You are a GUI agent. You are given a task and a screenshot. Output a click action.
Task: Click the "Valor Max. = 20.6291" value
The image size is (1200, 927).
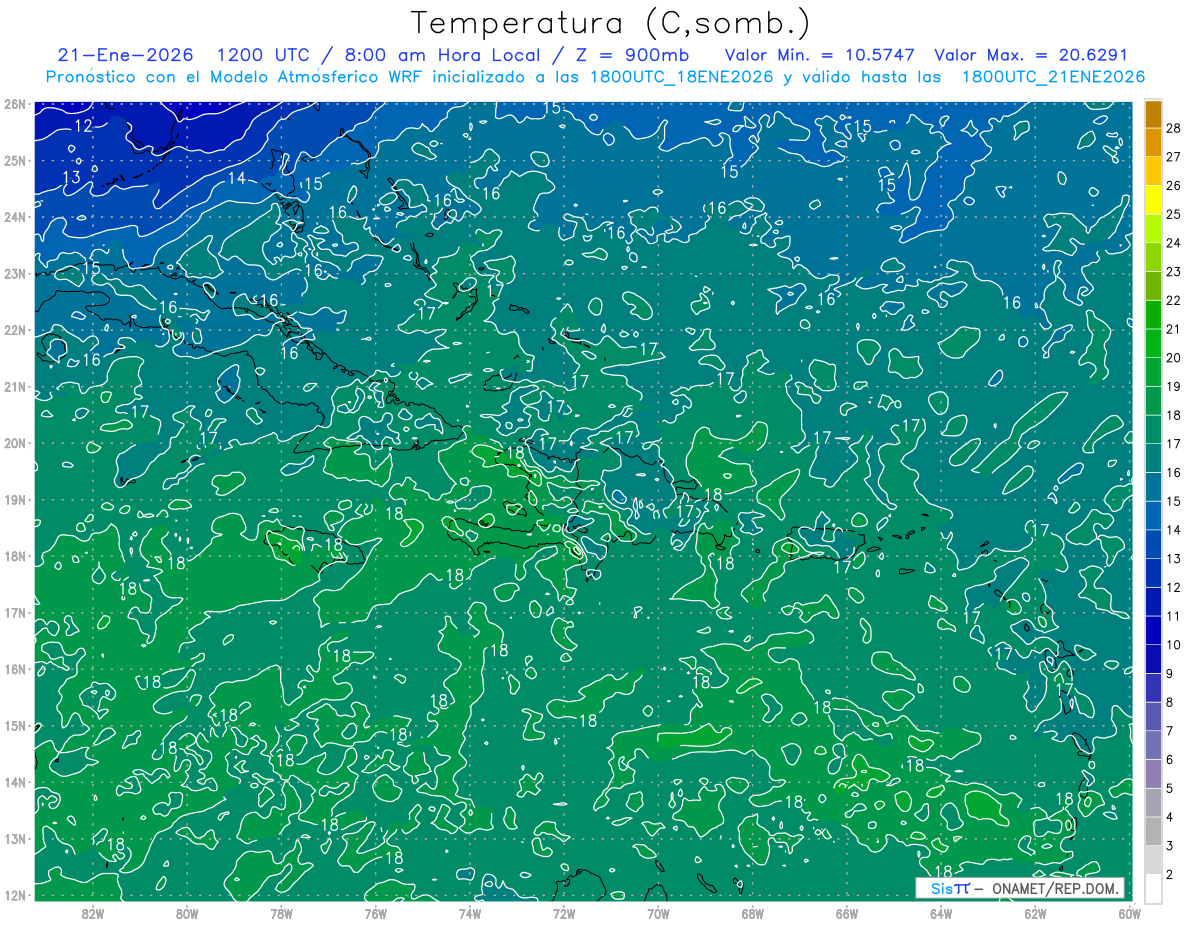pyautogui.click(x=1031, y=55)
